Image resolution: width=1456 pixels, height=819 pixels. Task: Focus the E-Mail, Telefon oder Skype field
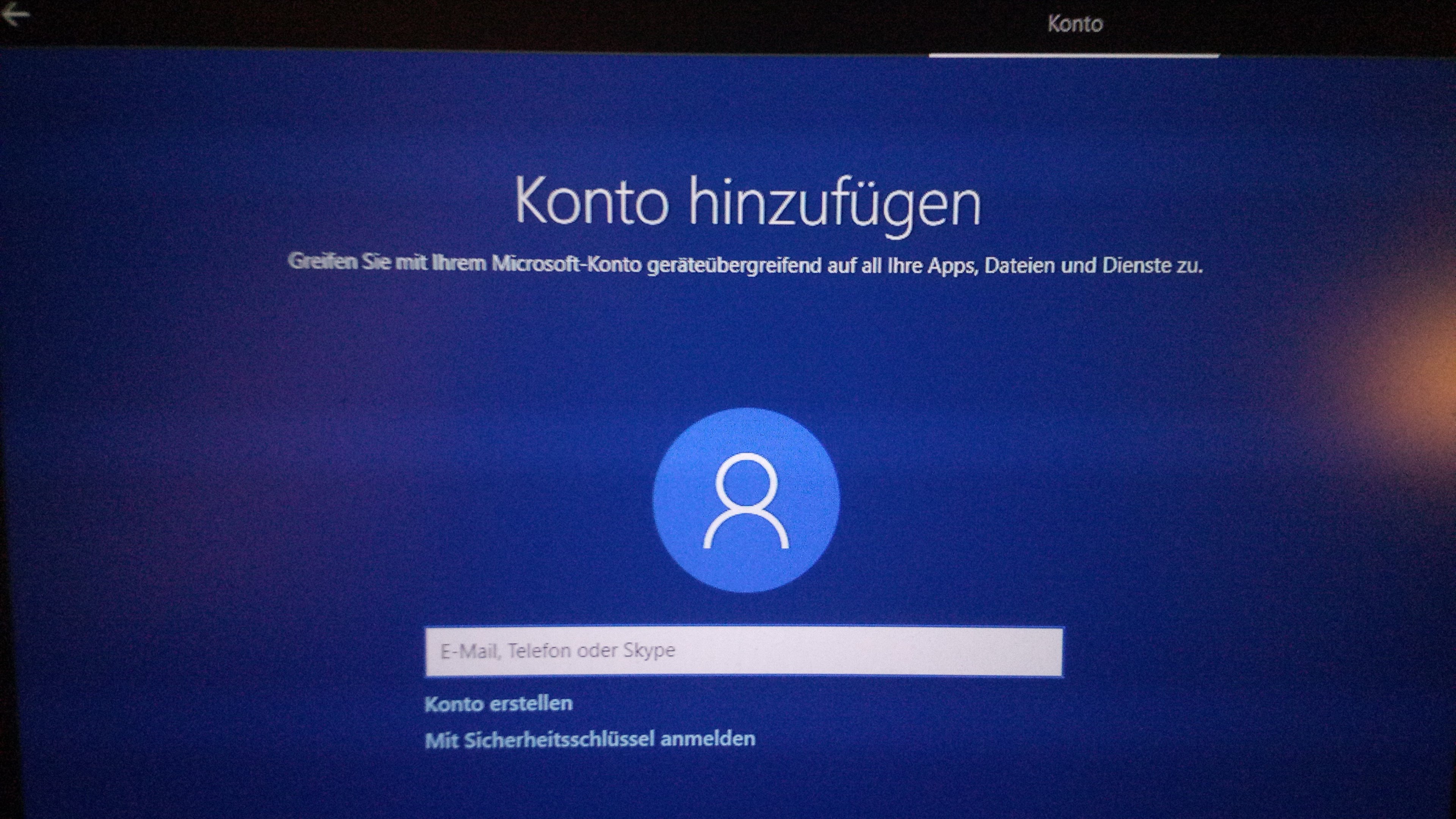pyautogui.click(x=744, y=651)
